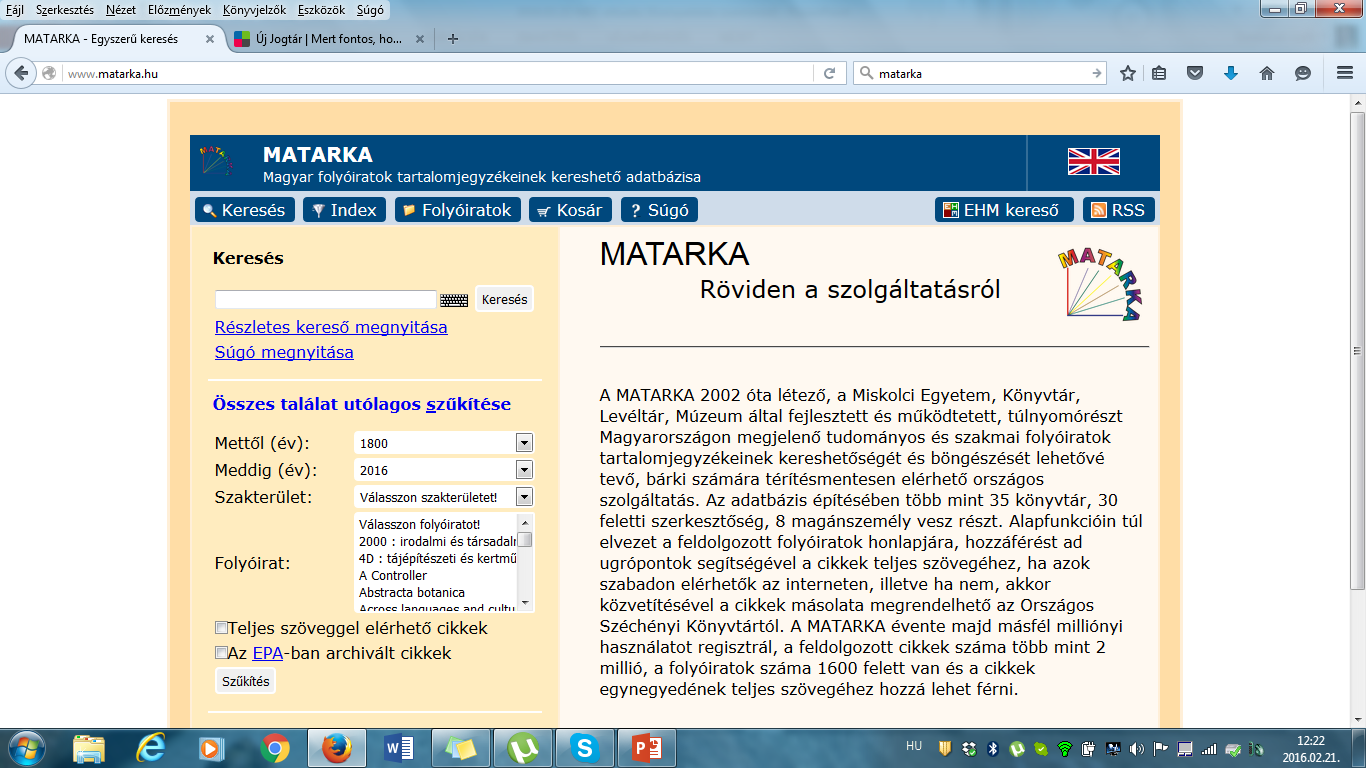This screenshot has height=768, width=1366.
Task: Click the MATARKA logo in the blue header
Action: click(215, 162)
